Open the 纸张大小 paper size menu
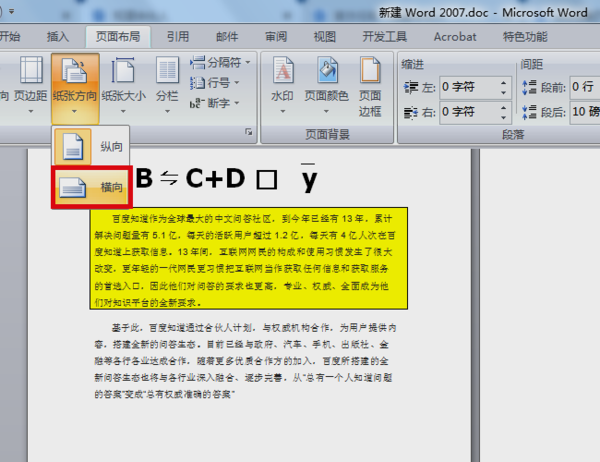The image size is (600, 462). pos(123,85)
